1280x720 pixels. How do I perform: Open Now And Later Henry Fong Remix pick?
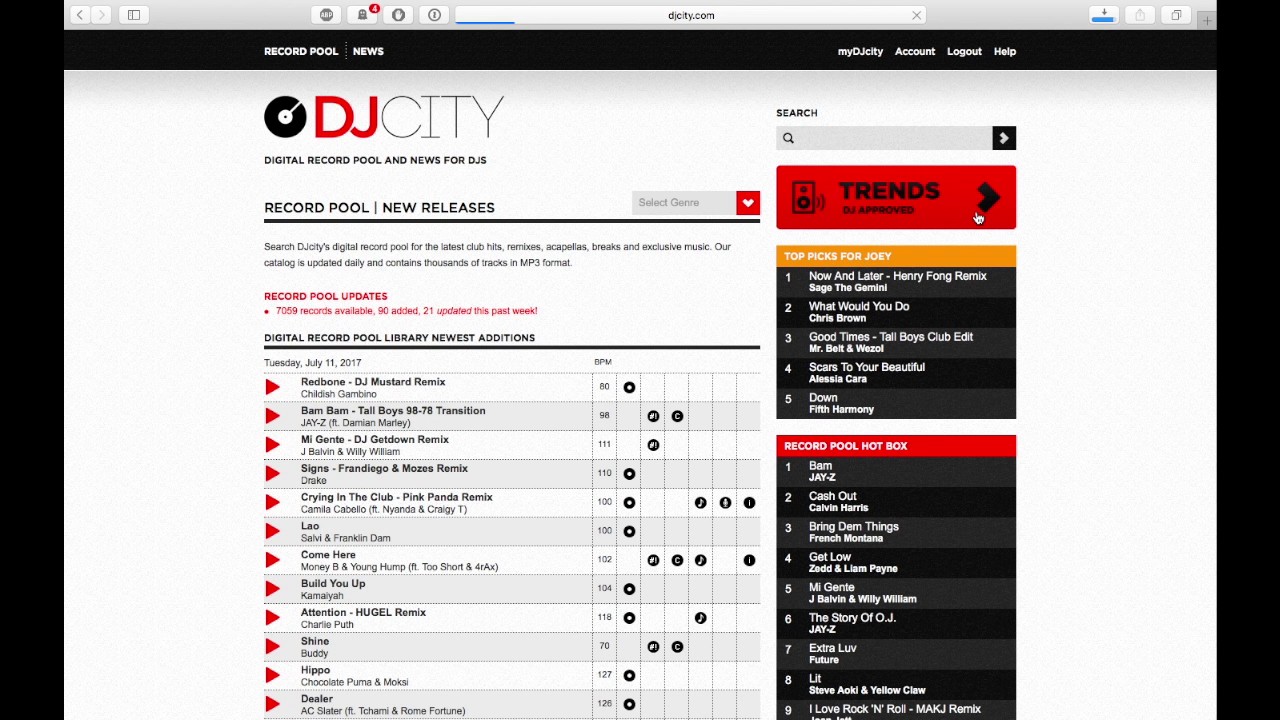(897, 276)
